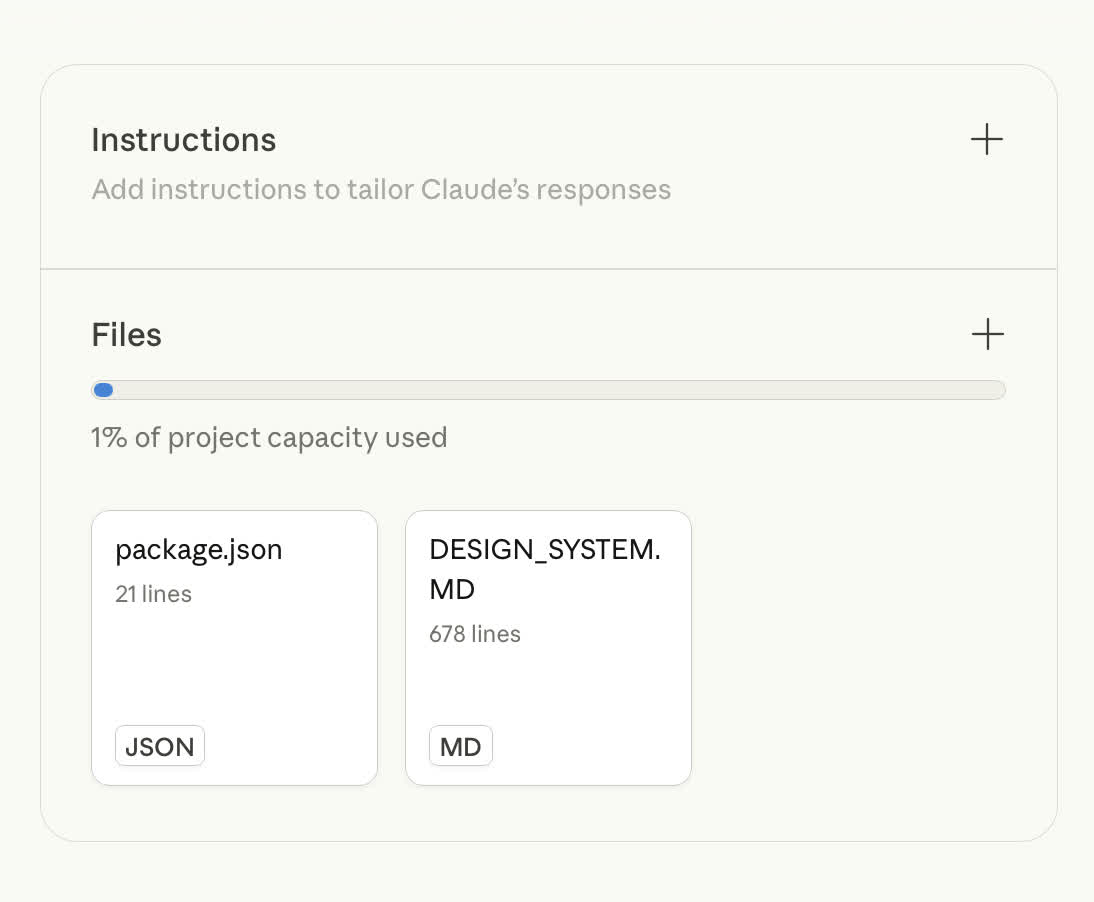
Task: Click the JSON badge on package.json card
Action: 160,746
